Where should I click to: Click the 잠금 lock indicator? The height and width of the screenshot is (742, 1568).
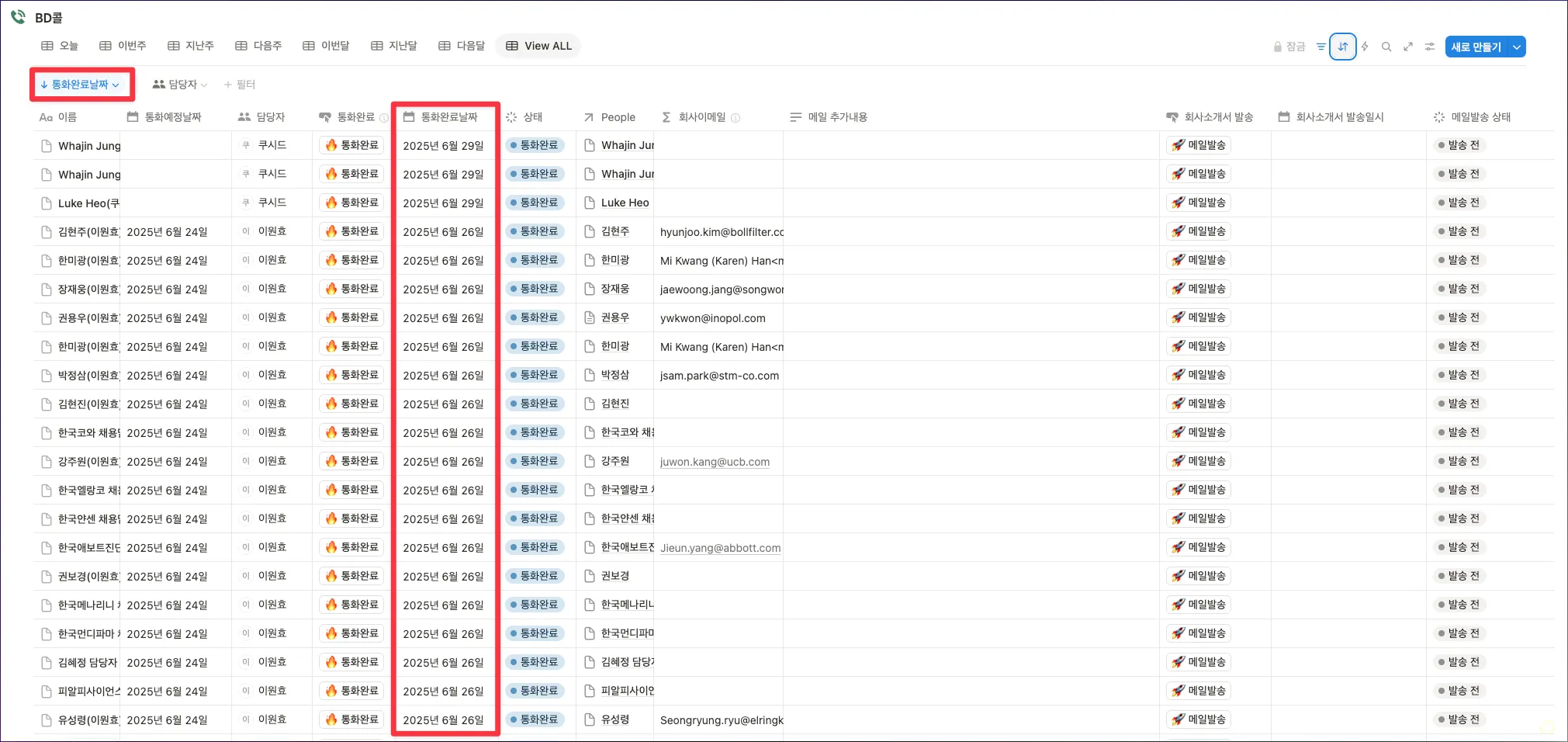(x=1289, y=47)
